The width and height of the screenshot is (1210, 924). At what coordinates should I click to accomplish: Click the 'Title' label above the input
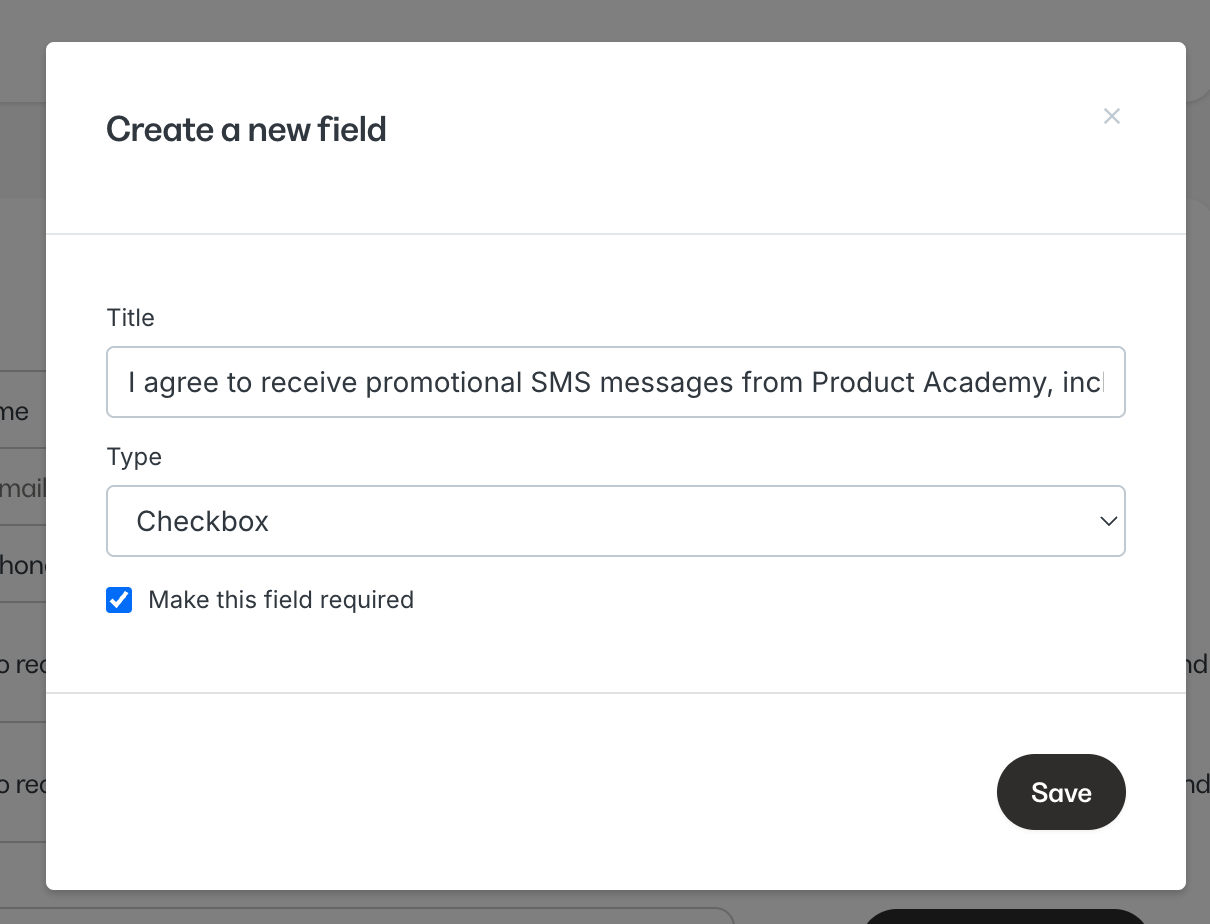pyautogui.click(x=131, y=318)
